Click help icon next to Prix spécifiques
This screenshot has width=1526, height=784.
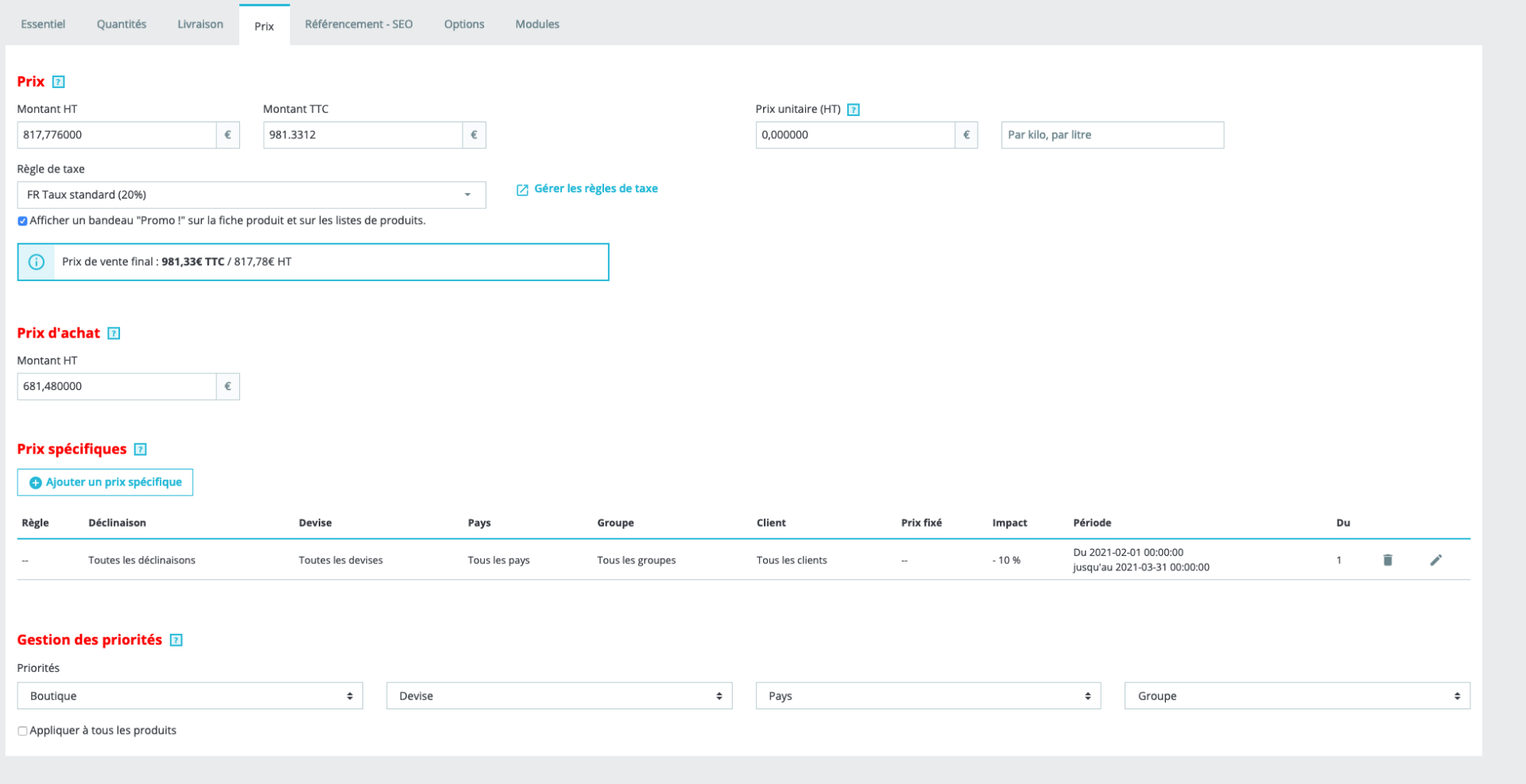tap(141, 450)
